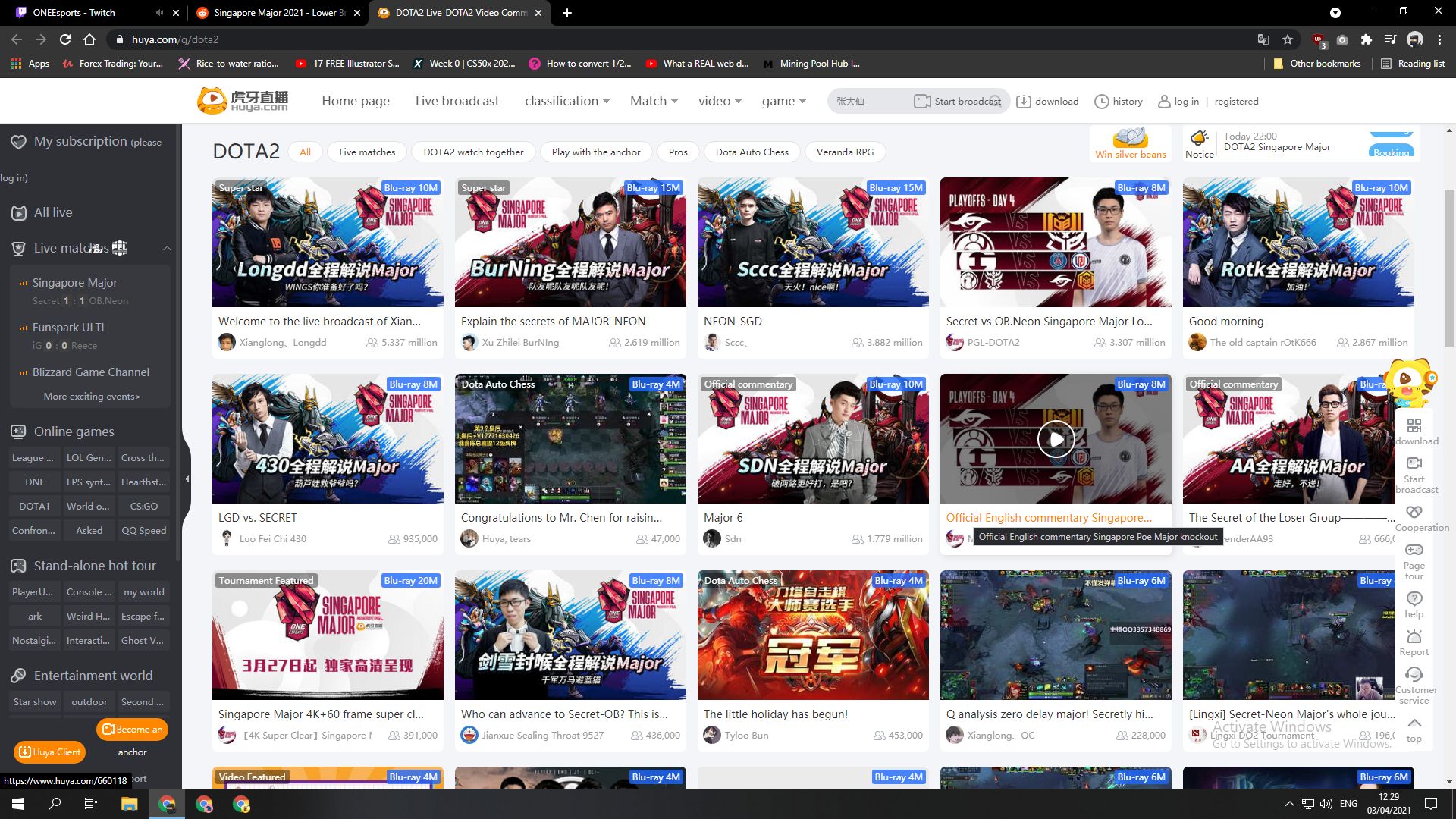Play the Official English commentary stream thumbnail
The height and width of the screenshot is (819, 1456).
1055,438
